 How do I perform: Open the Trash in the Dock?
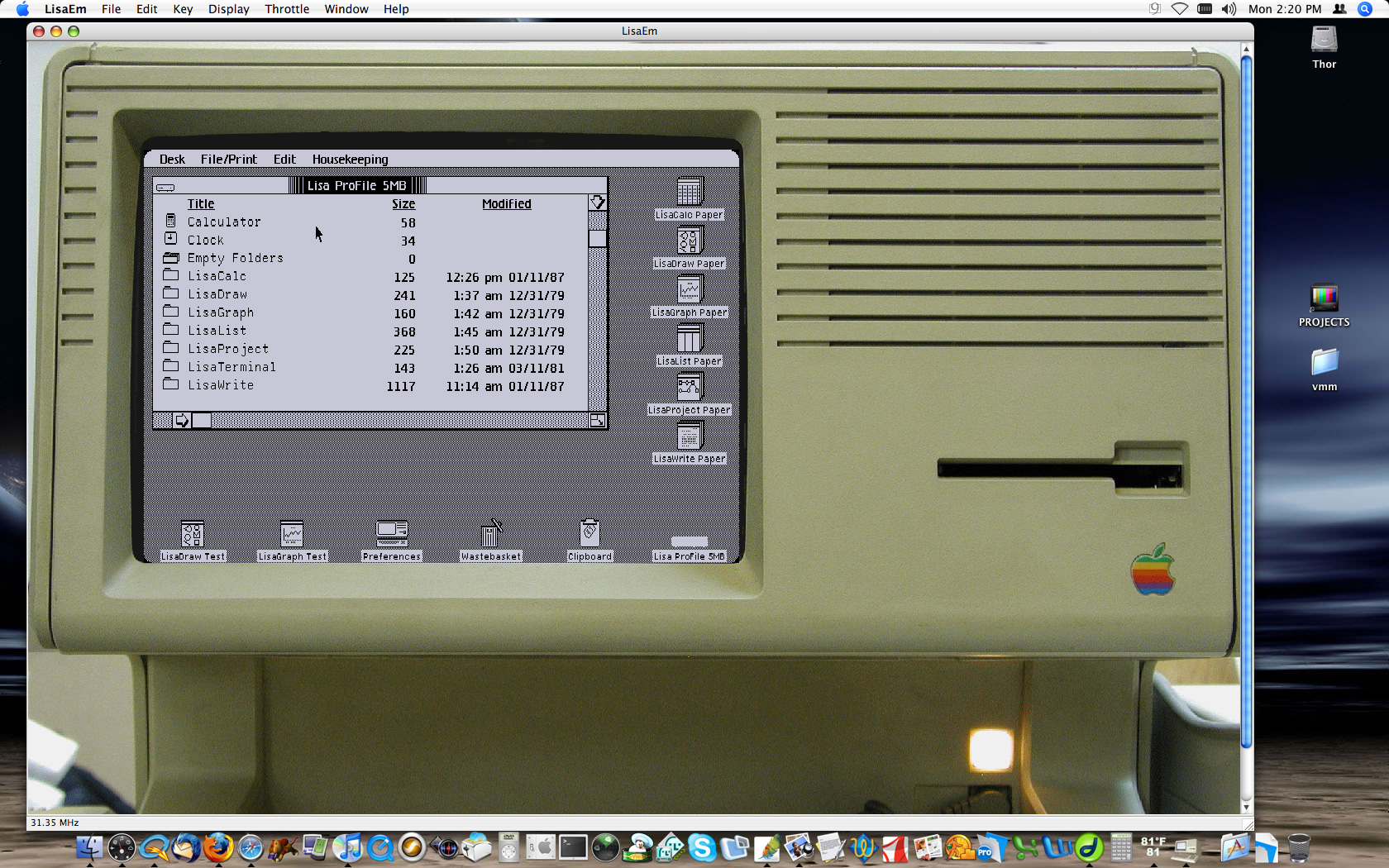[1299, 847]
